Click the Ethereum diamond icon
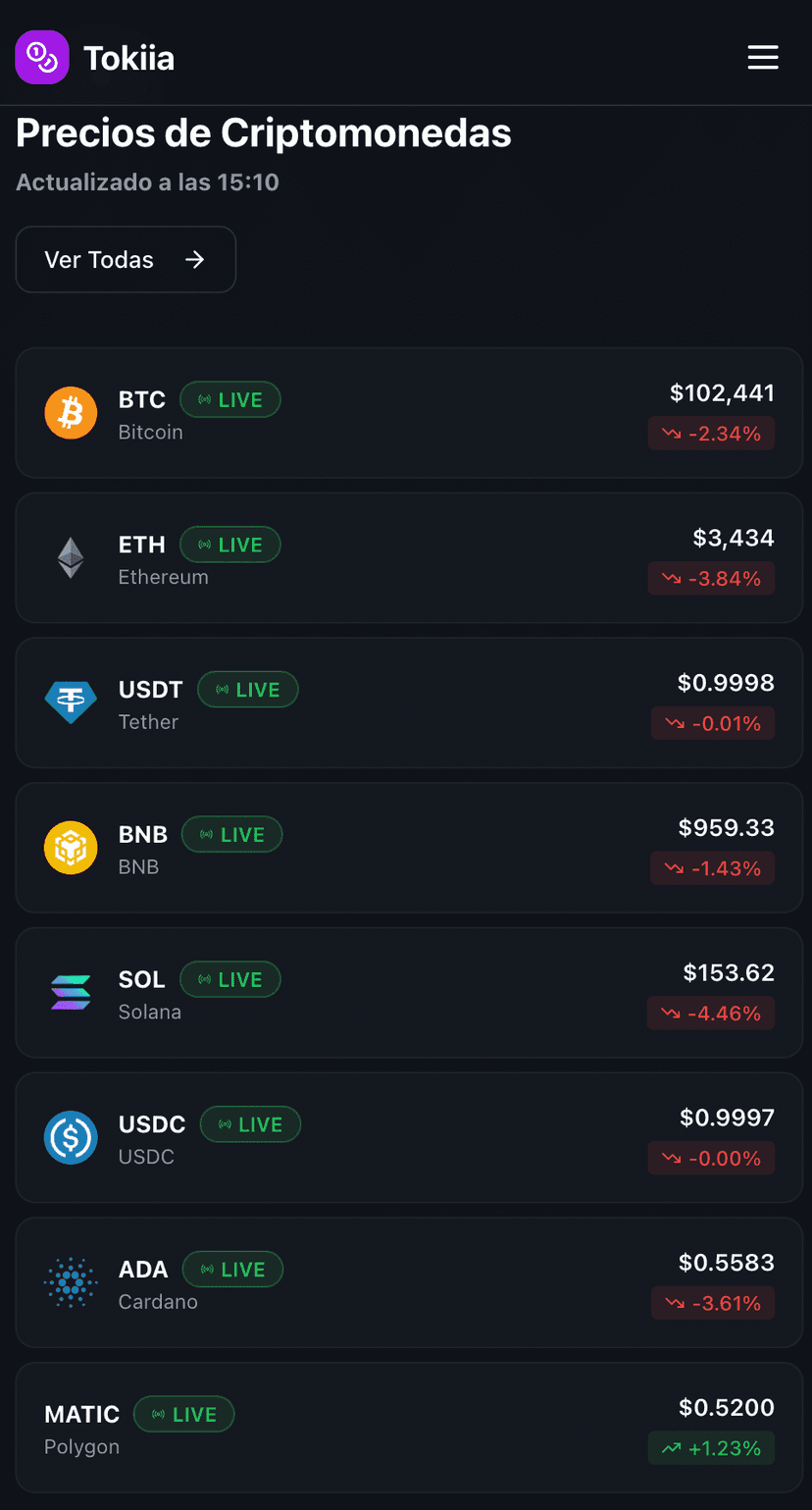 point(71,558)
